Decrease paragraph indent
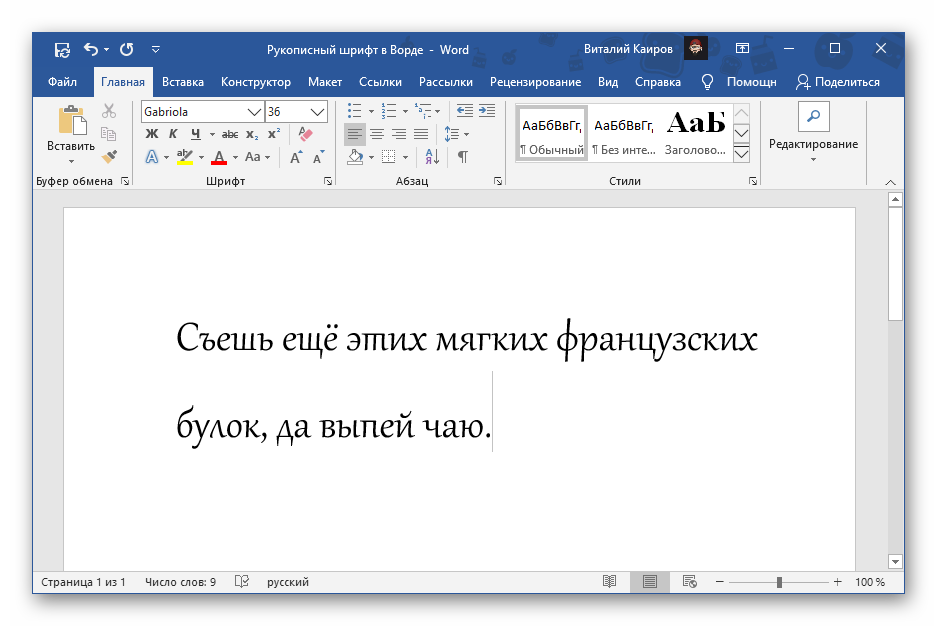 [x=464, y=111]
